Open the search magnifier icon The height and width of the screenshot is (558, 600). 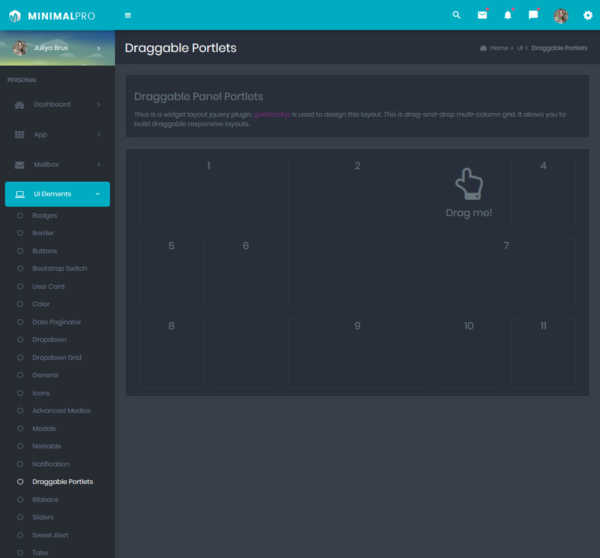click(456, 15)
